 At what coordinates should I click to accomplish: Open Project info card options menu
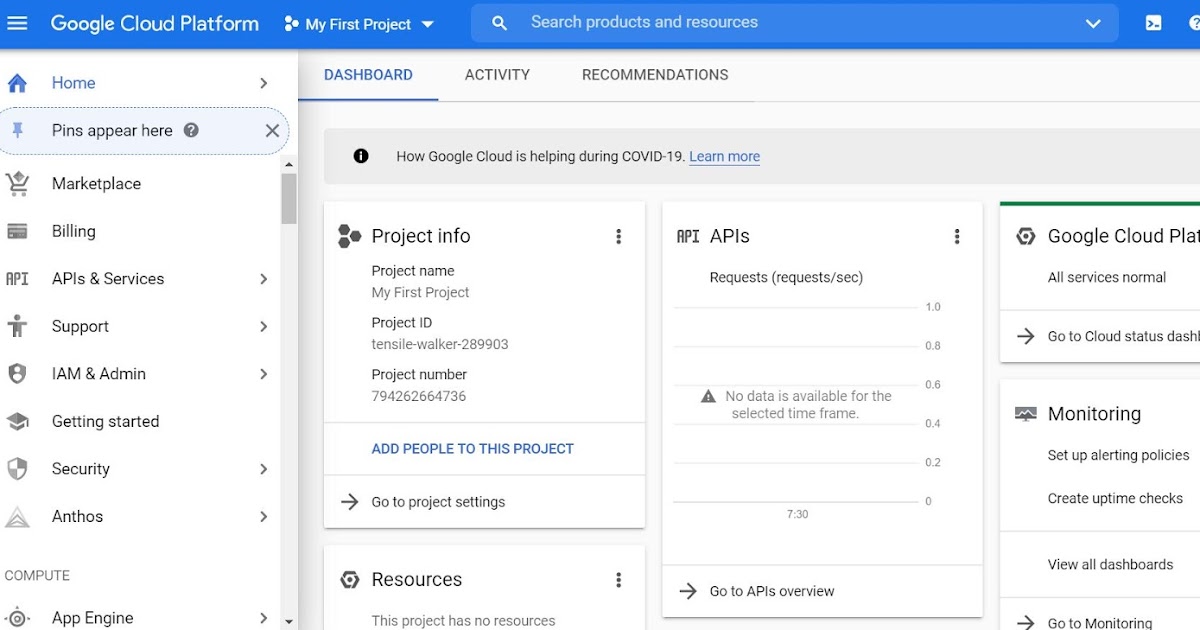(618, 237)
